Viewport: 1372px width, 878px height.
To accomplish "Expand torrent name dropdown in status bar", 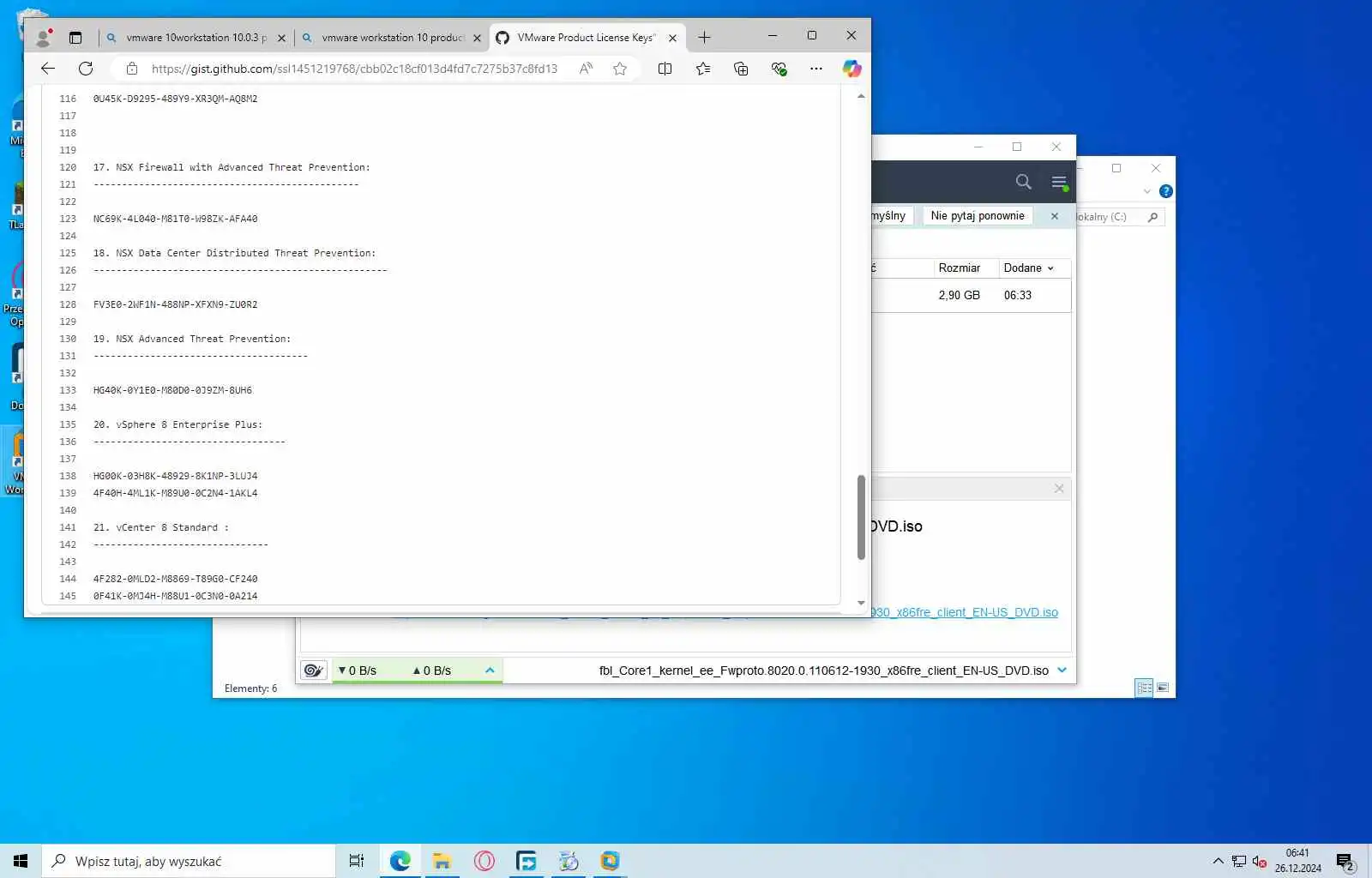I will click(x=1062, y=671).
